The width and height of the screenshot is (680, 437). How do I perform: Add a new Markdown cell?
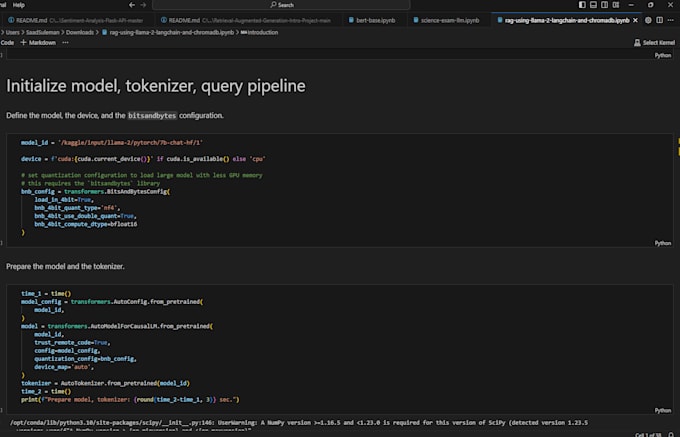pyautogui.click(x=39, y=43)
